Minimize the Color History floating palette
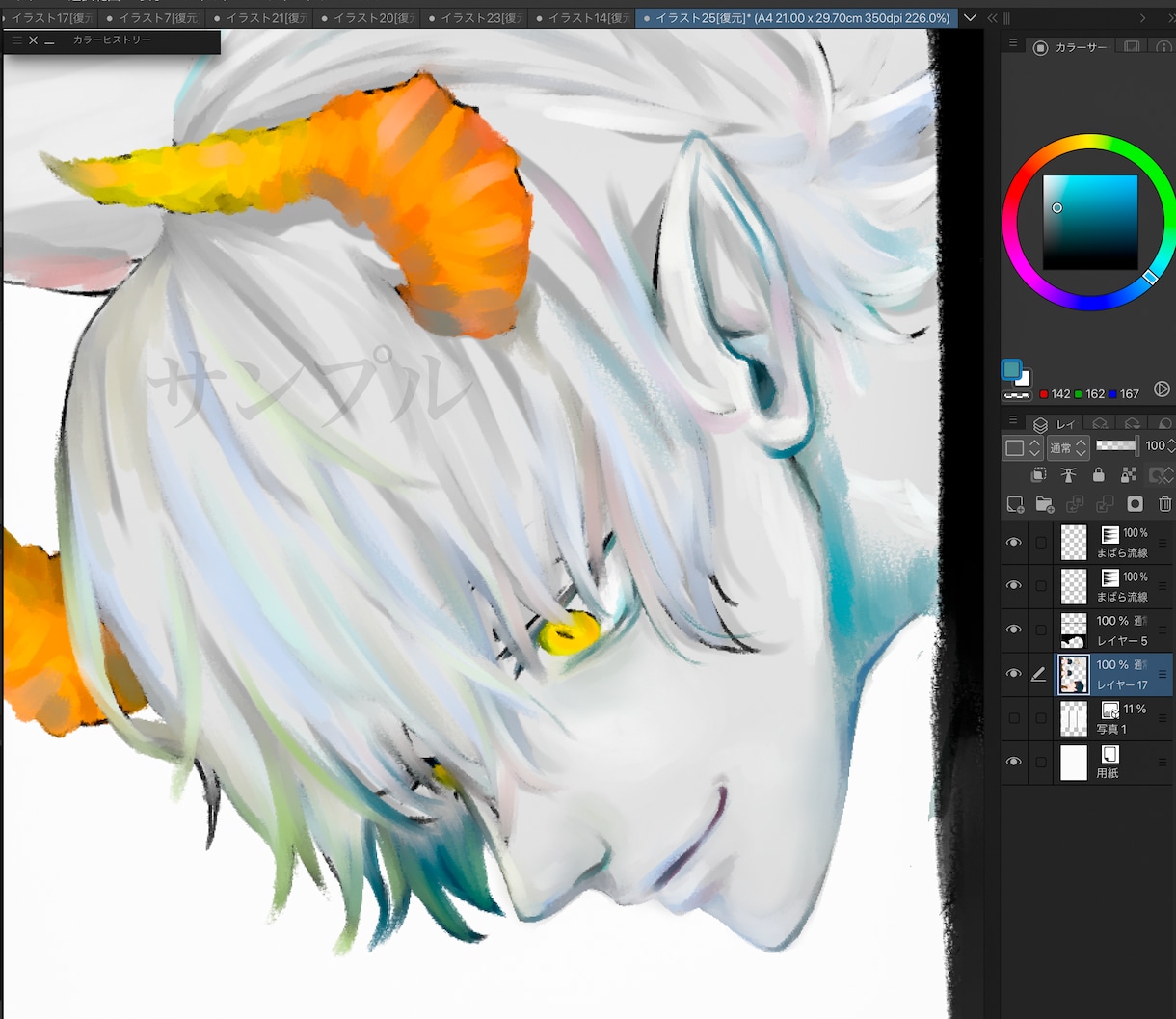 [x=49, y=41]
